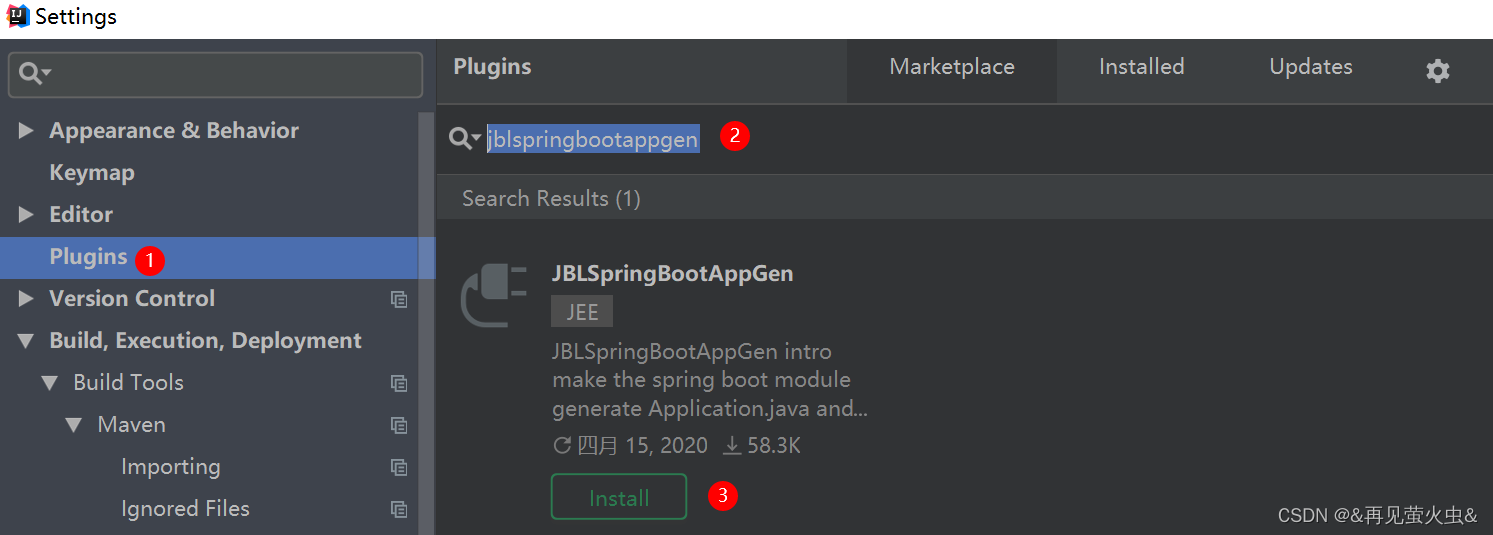Viewport: 1493px width, 535px height.
Task: Collapse the Maven tree arrow
Action: pyautogui.click(x=74, y=425)
